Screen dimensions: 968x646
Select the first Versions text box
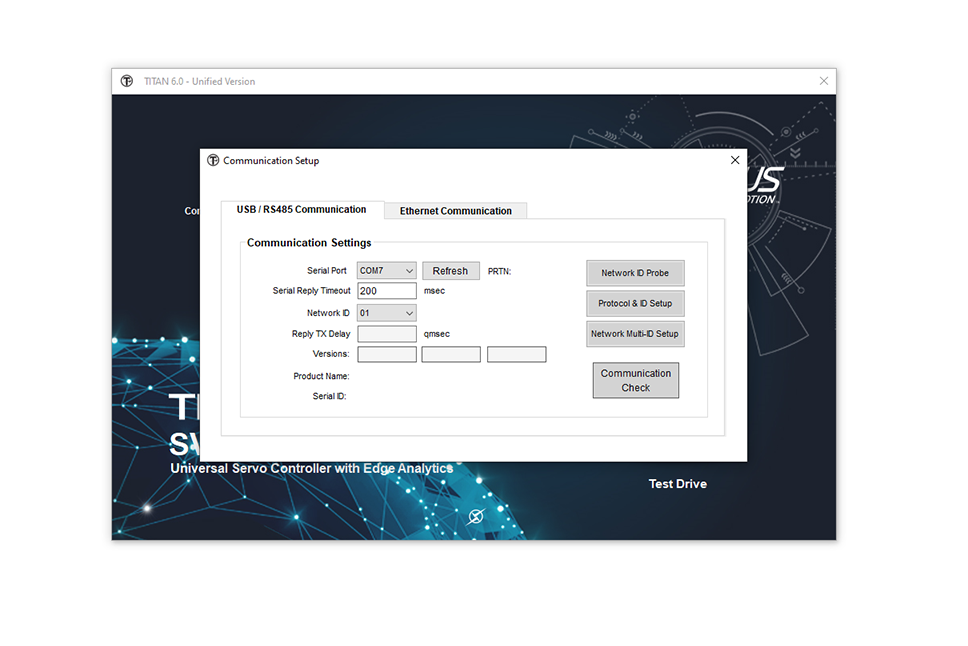(386, 354)
